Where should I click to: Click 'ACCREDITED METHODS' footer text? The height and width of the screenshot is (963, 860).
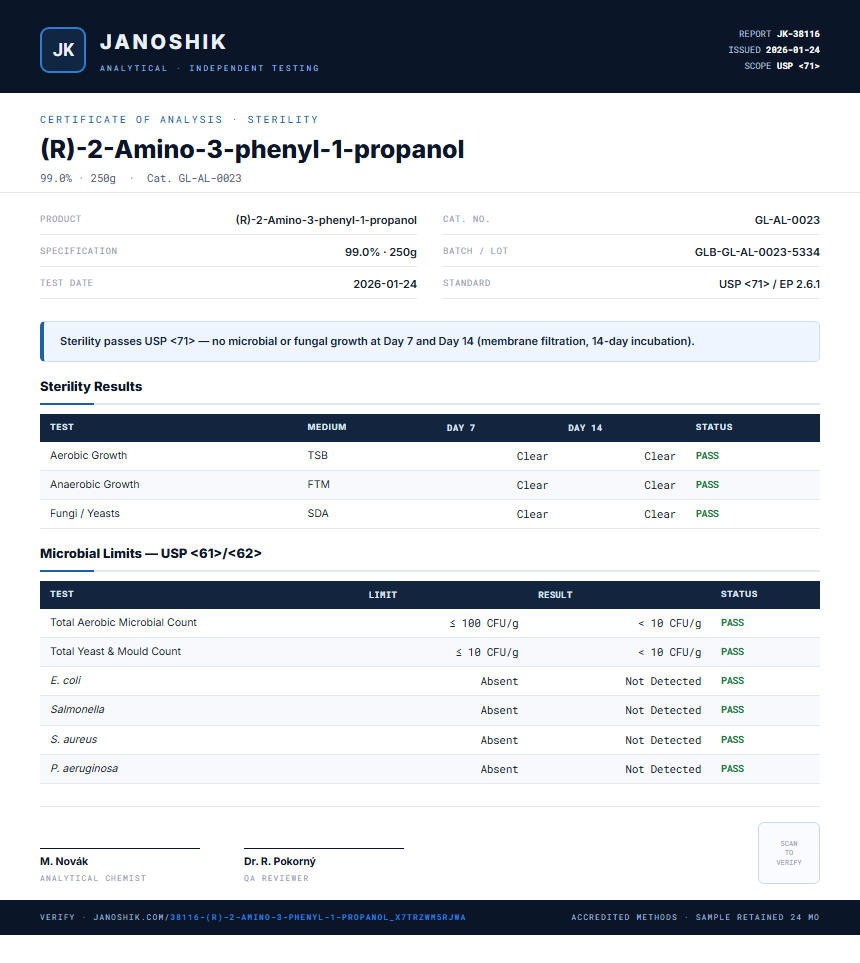click(x=624, y=917)
